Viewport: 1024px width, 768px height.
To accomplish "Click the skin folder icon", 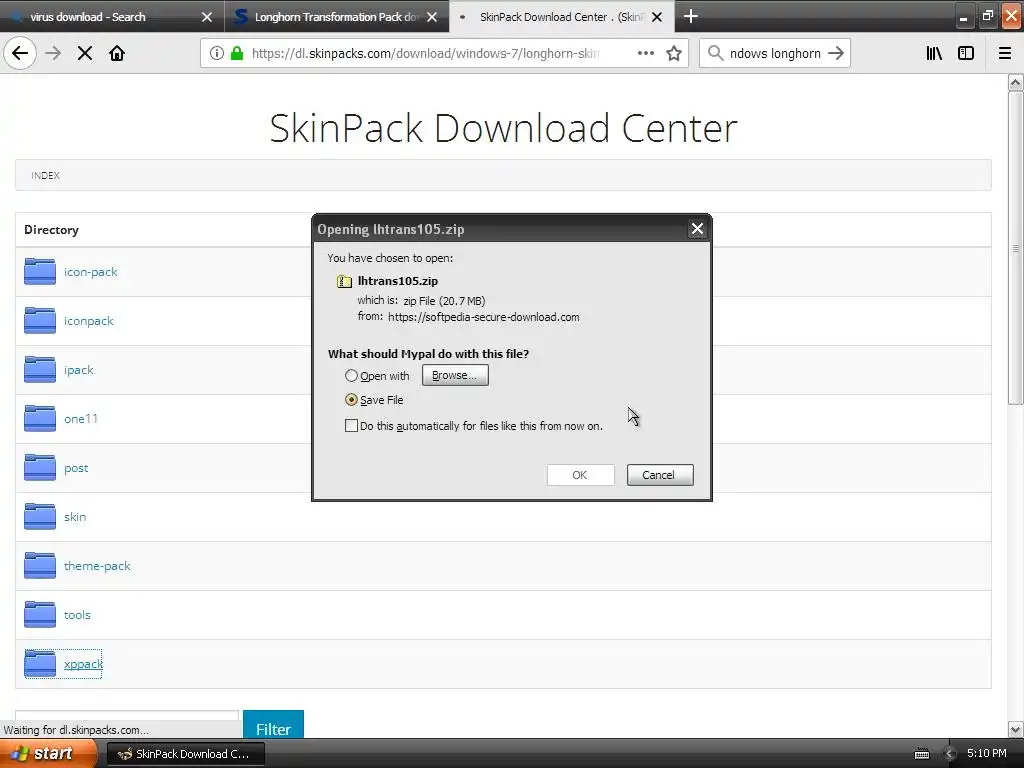I will tap(40, 516).
